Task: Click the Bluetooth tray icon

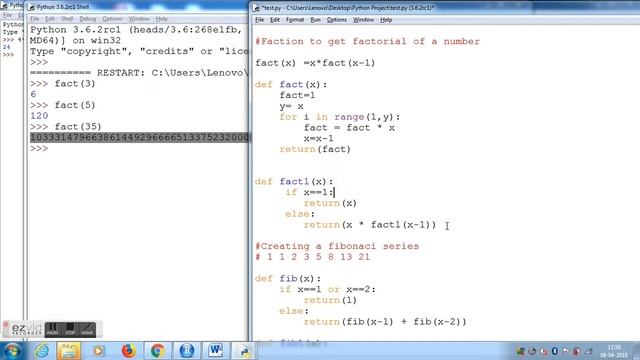Action: [555, 351]
